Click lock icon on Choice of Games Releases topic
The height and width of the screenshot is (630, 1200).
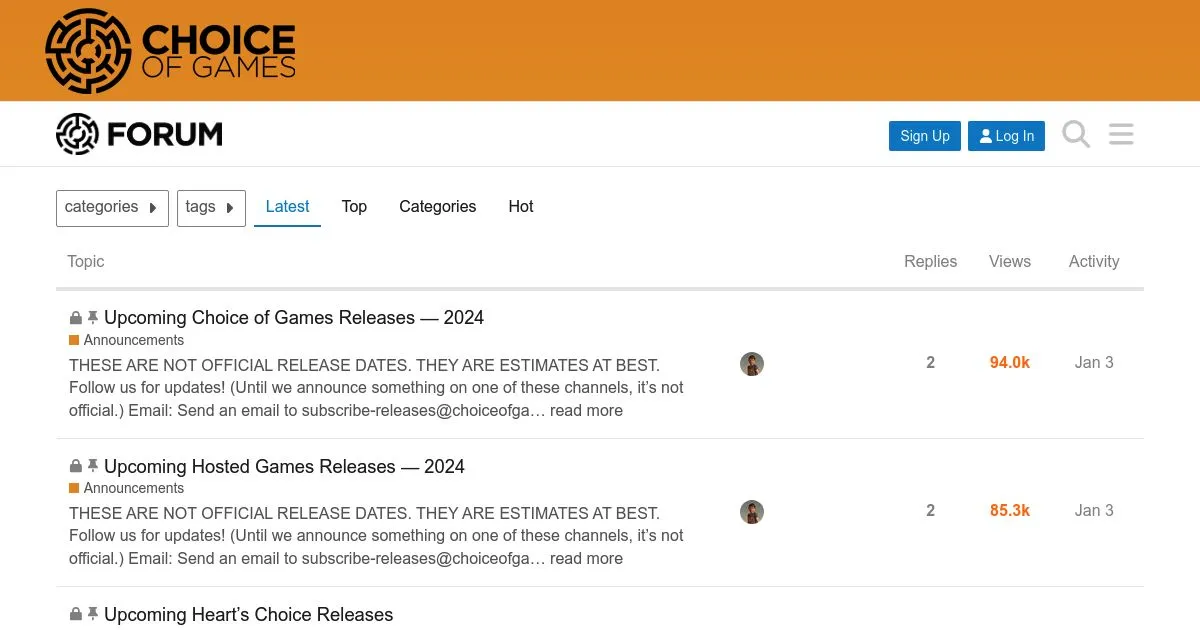(75, 318)
